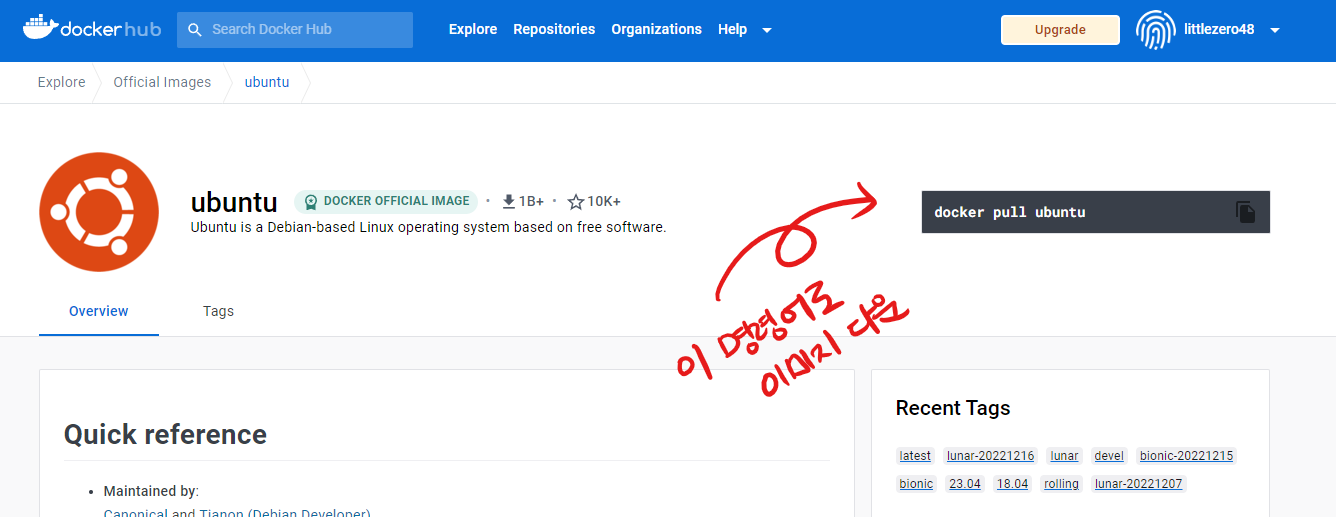The height and width of the screenshot is (517, 1336).
Task: Open the Explore menu item
Action: click(473, 30)
